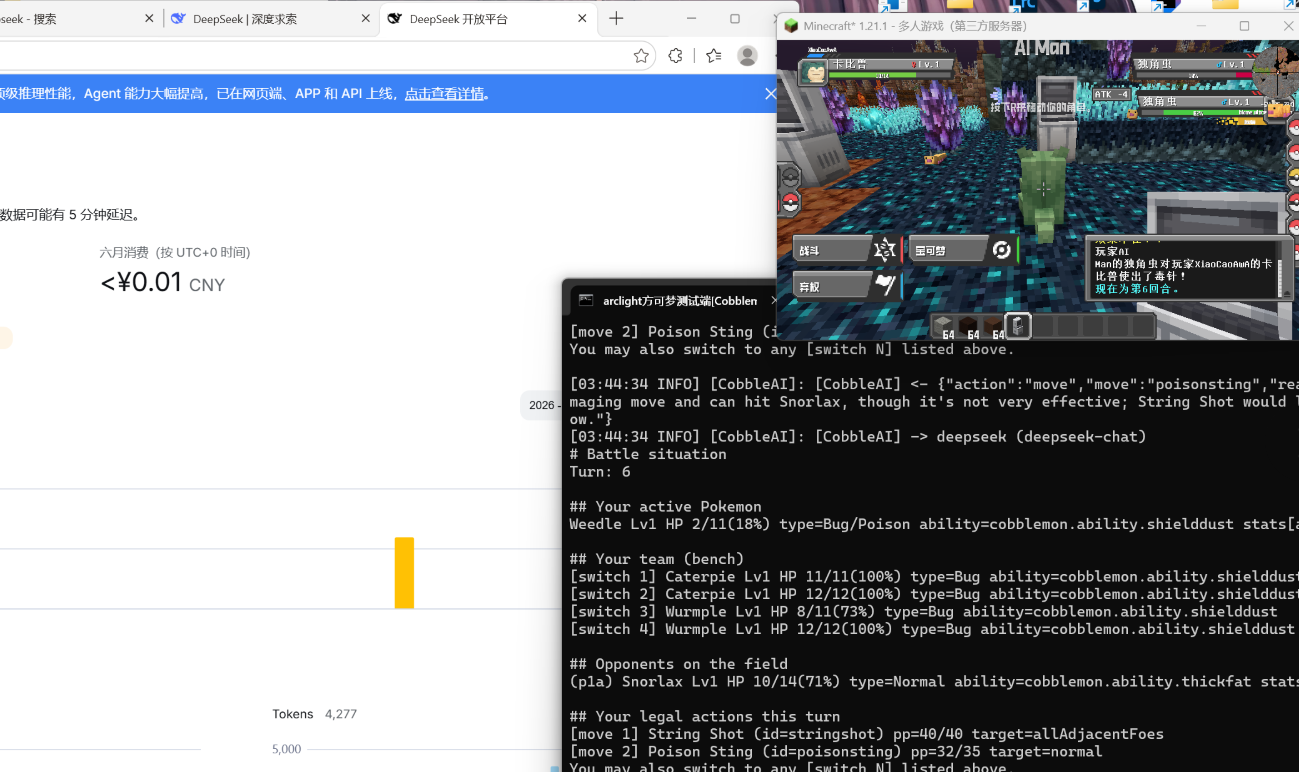Click the '[switch 4] Wurmple' console line

(932, 629)
